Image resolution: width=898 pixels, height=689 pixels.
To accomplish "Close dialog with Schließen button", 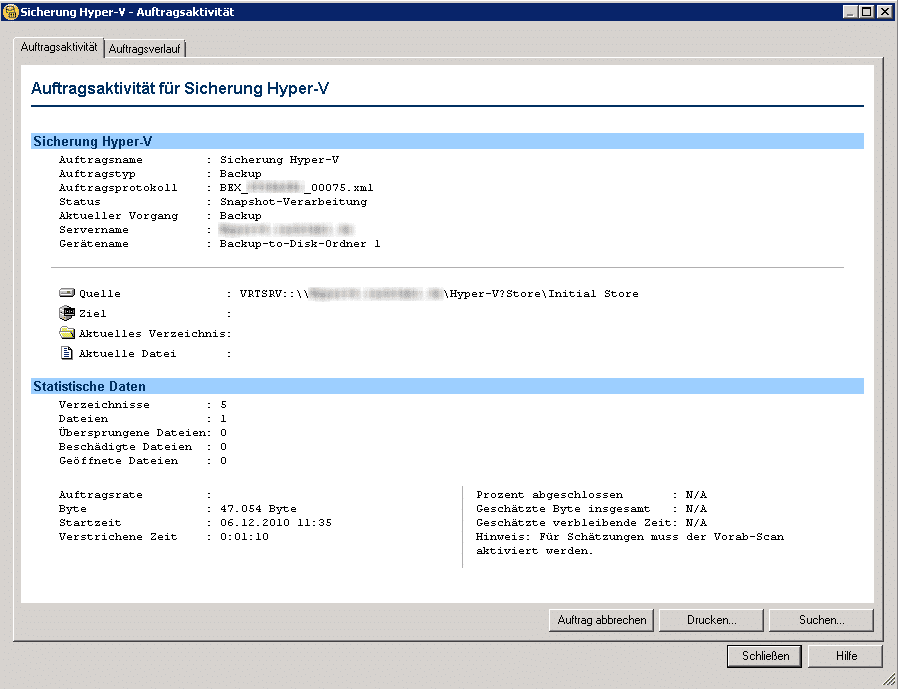I will (x=765, y=656).
